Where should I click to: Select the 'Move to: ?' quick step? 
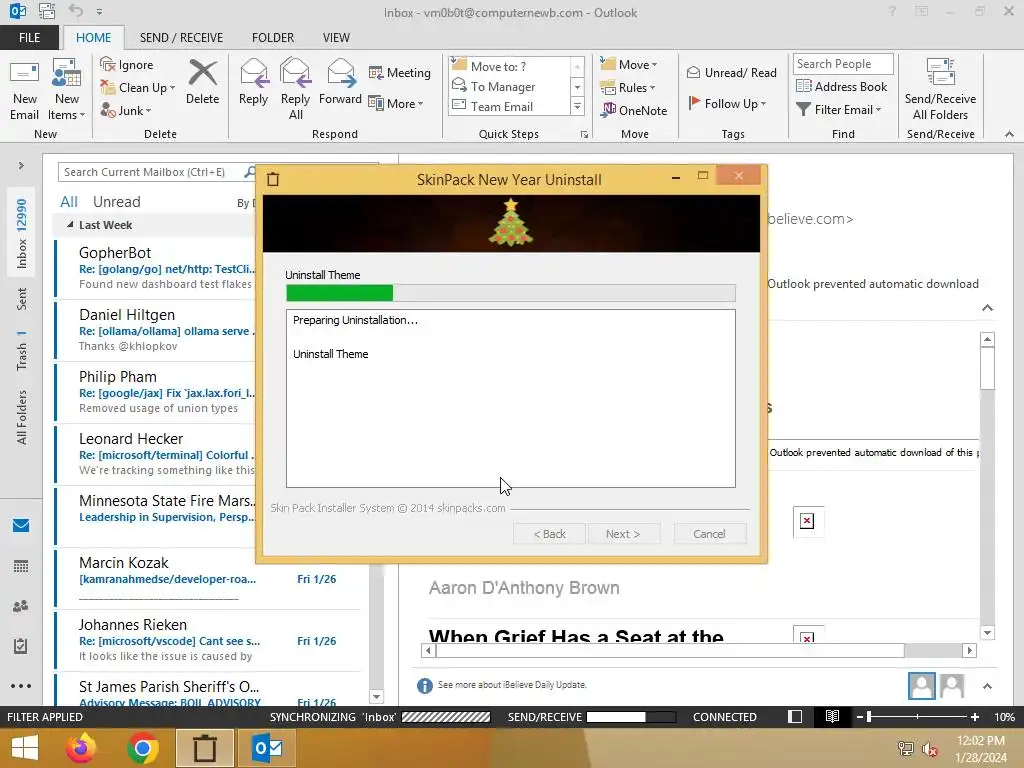pos(510,67)
